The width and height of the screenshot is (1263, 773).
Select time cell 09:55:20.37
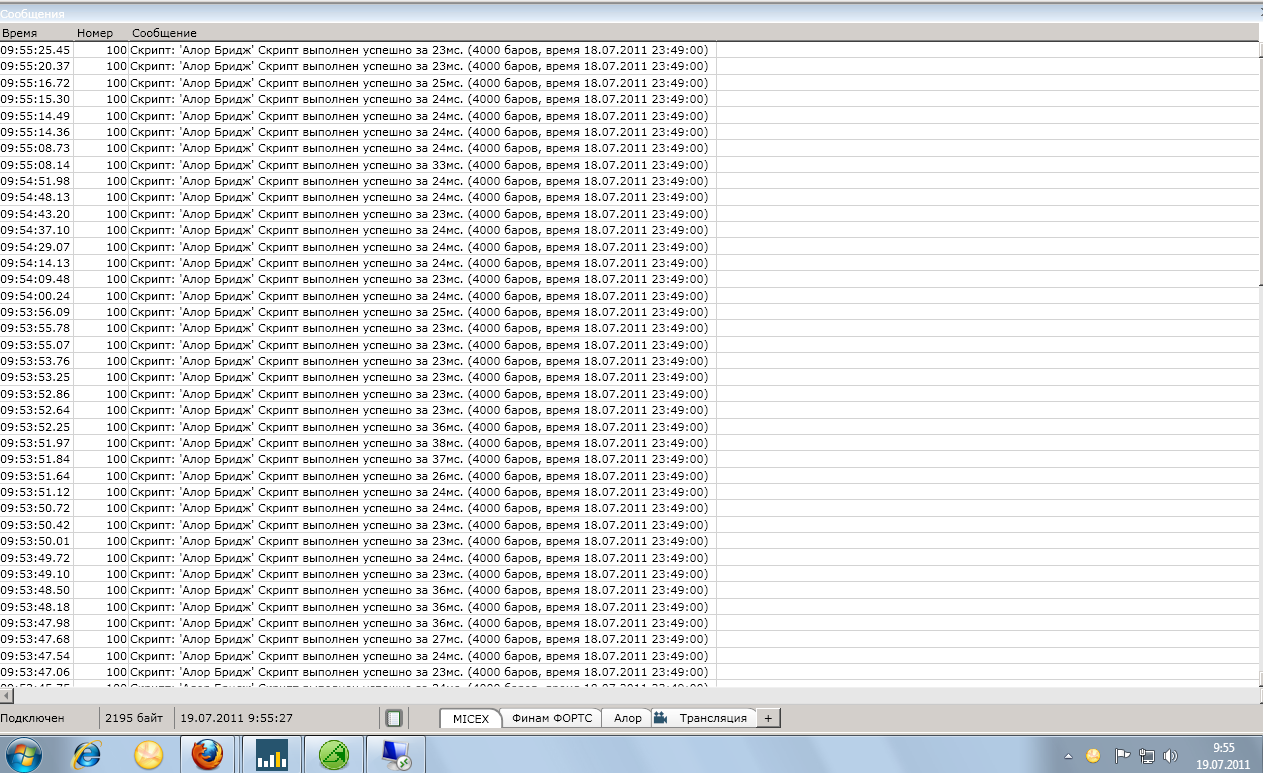tap(36, 66)
